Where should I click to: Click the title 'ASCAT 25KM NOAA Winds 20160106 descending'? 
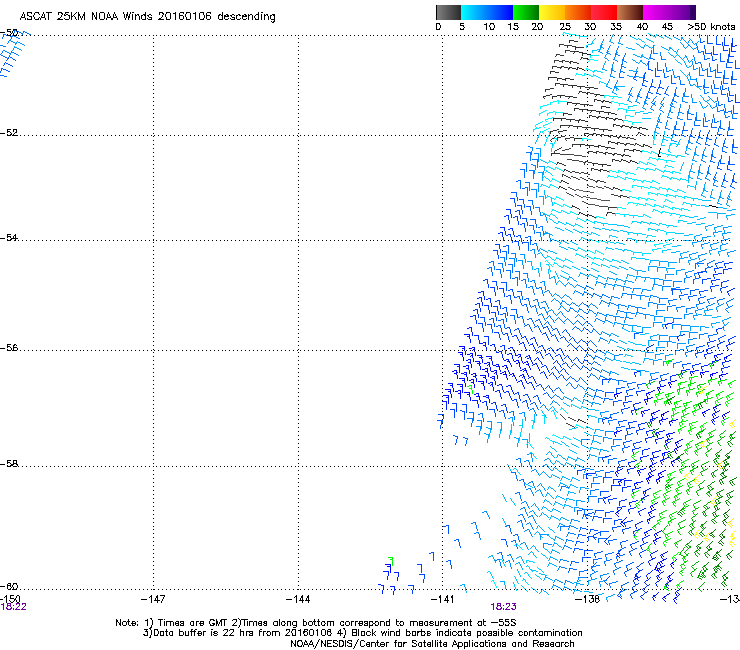148,17
